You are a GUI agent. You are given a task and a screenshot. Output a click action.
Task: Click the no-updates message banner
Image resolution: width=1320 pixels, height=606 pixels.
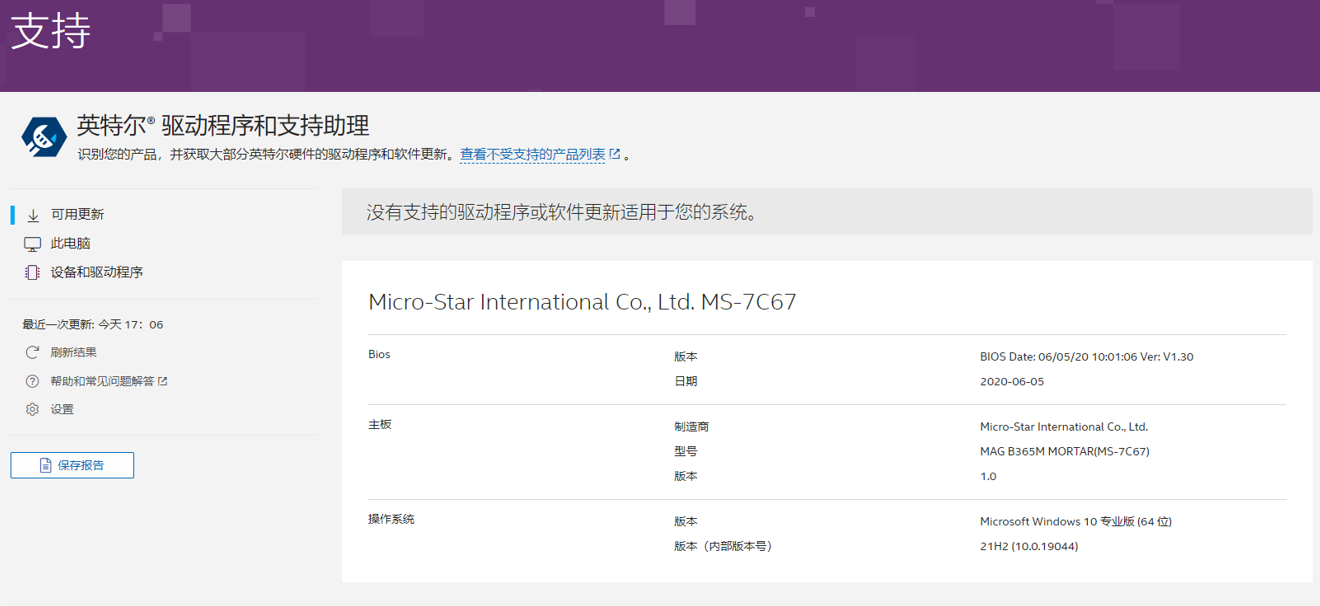click(x=827, y=212)
